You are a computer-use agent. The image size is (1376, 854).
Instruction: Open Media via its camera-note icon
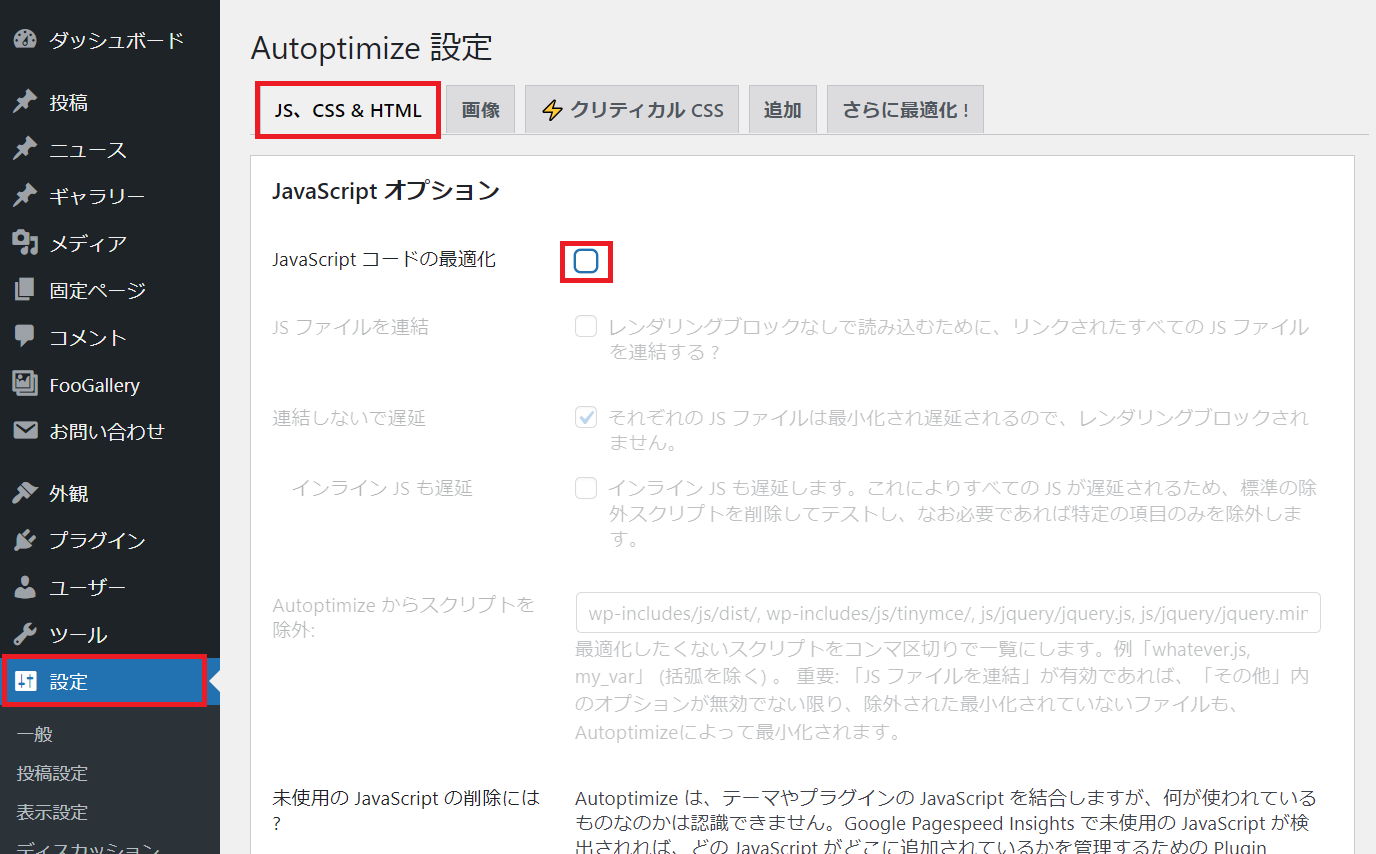pyautogui.click(x=25, y=243)
